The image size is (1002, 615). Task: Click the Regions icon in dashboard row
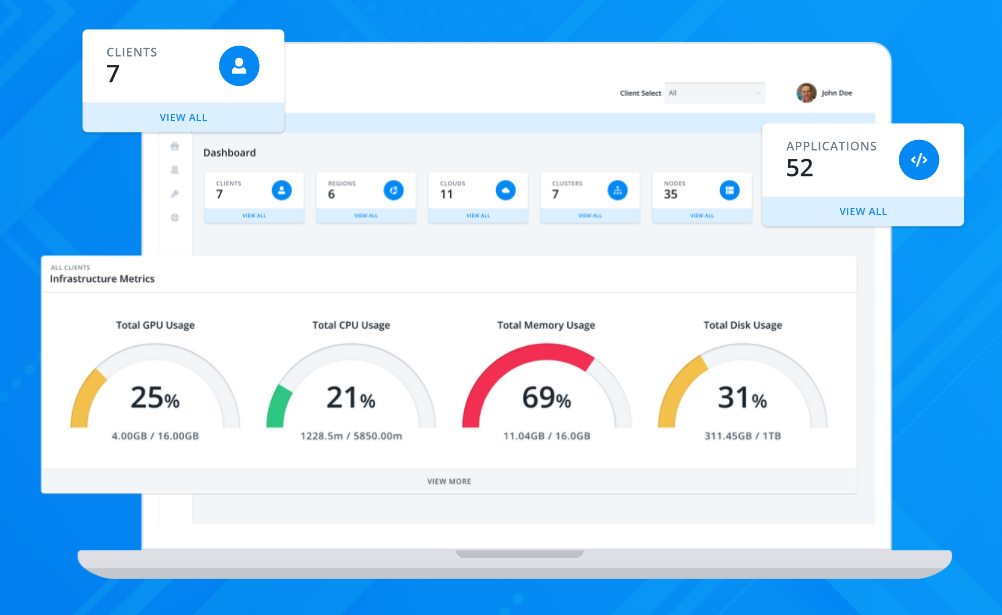[393, 189]
